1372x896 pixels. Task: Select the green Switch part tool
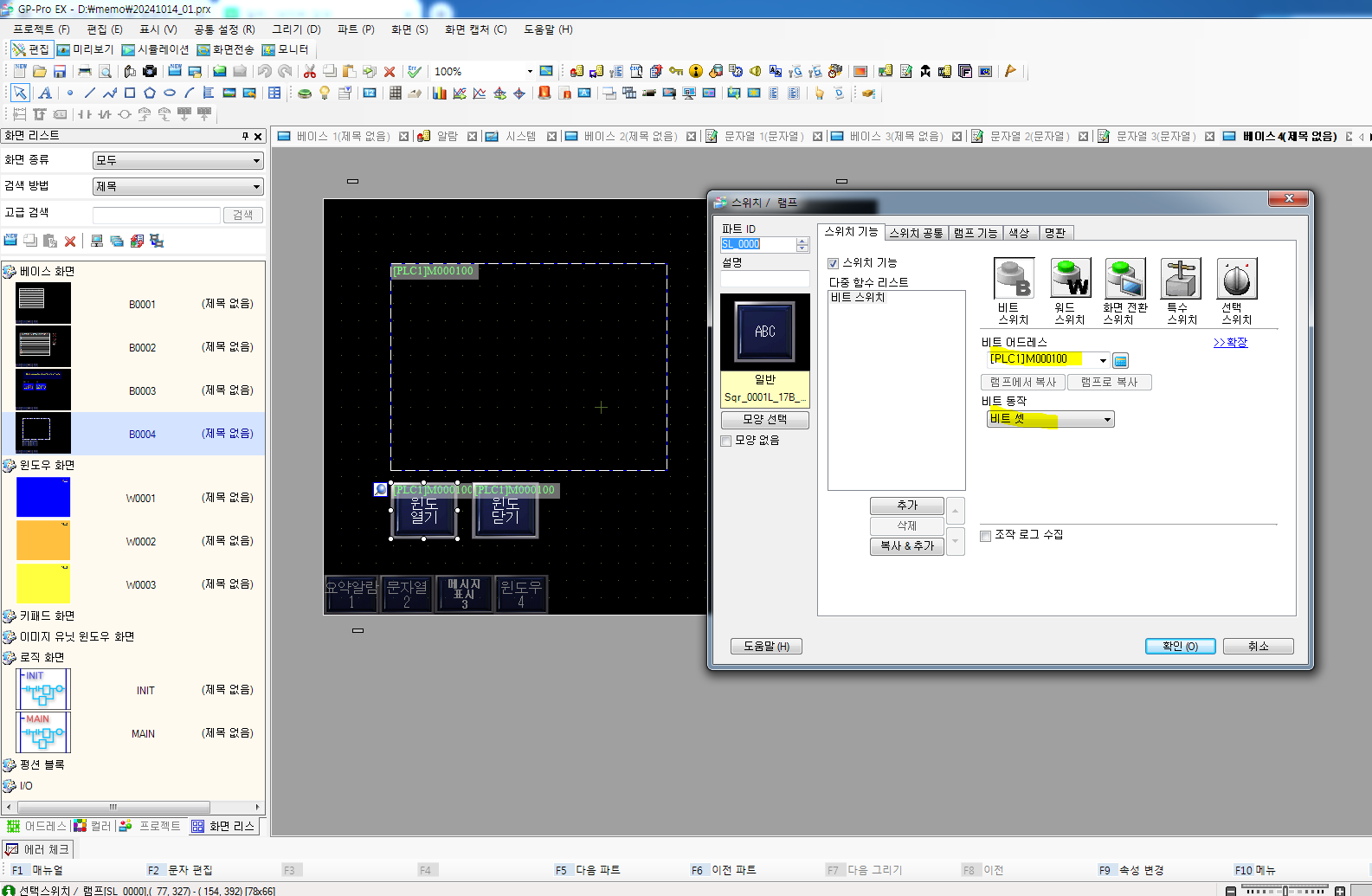click(305, 93)
